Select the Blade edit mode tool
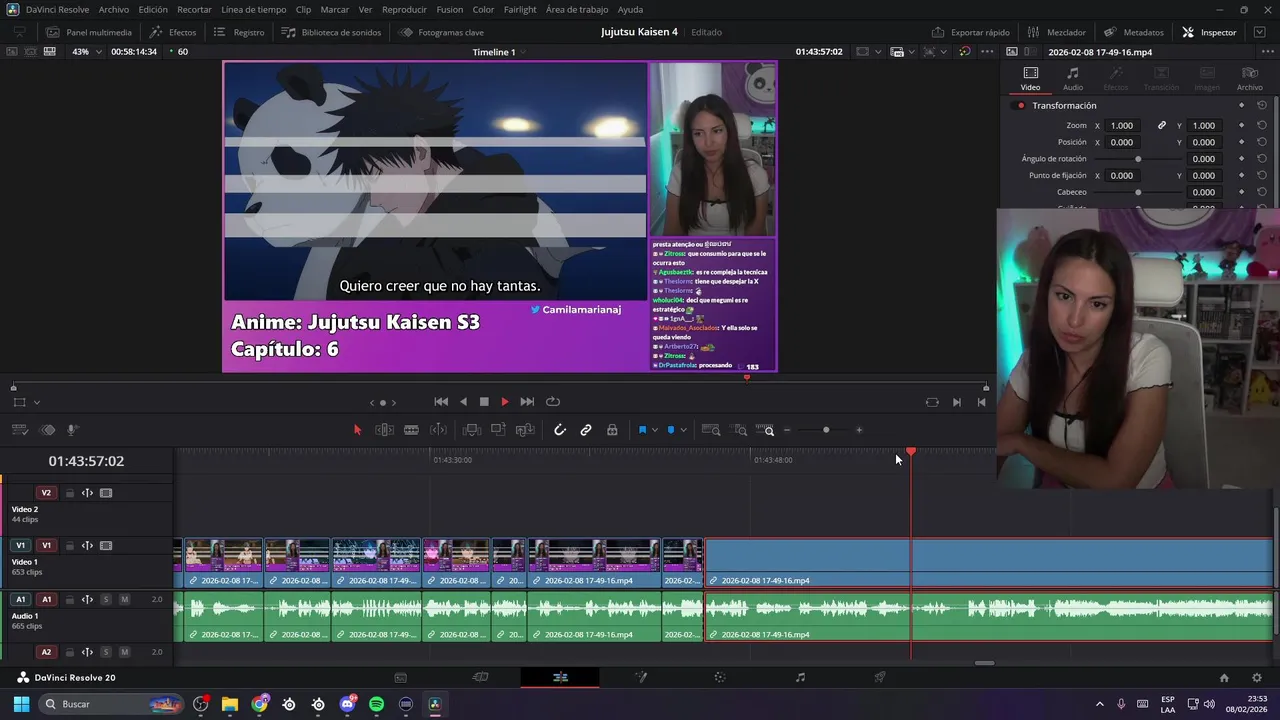The height and width of the screenshot is (720, 1280). (411, 430)
